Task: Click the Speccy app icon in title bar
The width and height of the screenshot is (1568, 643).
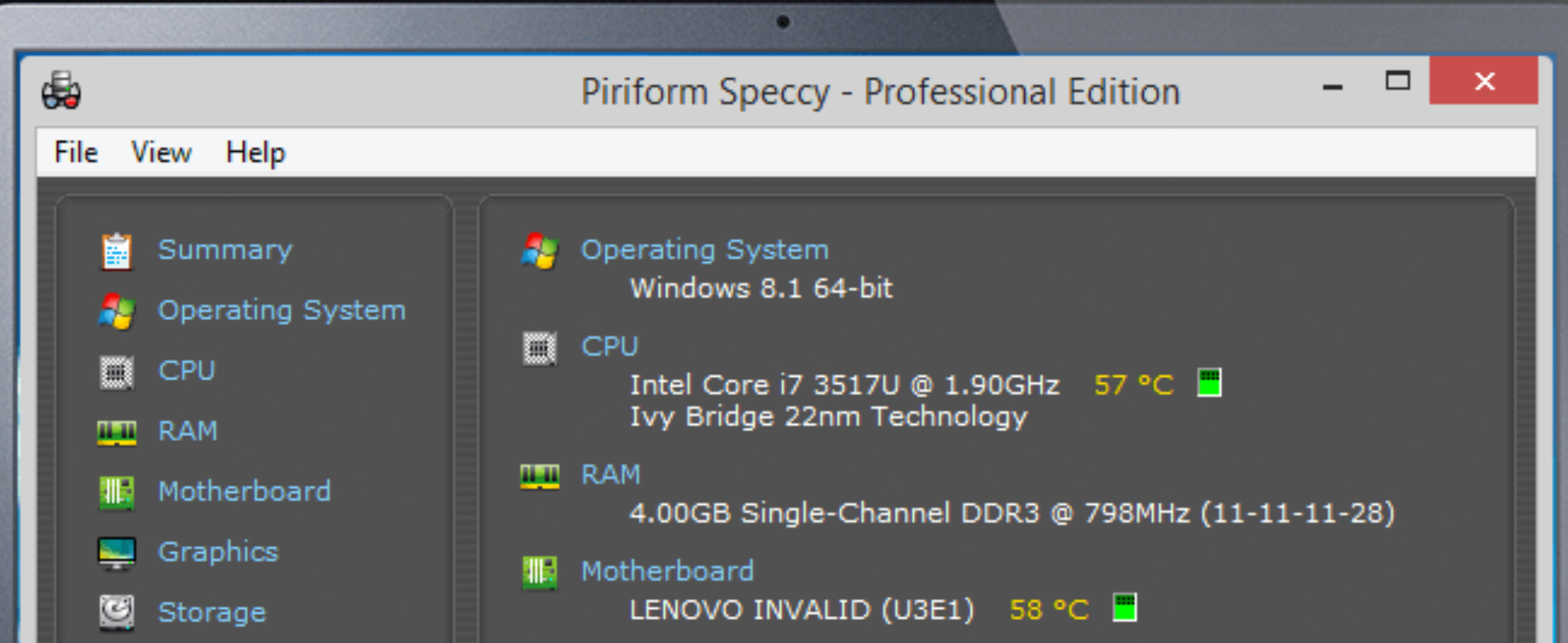Action: pyautogui.click(x=61, y=91)
